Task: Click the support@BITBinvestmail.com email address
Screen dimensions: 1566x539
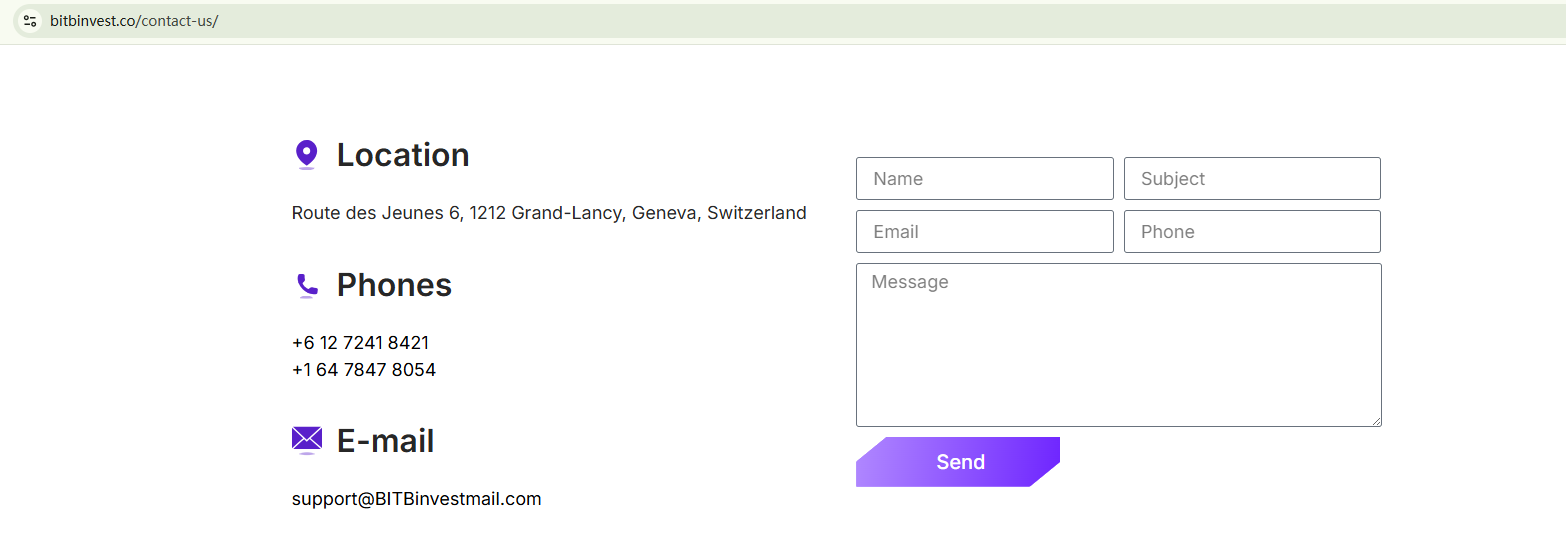Action: 416,499
